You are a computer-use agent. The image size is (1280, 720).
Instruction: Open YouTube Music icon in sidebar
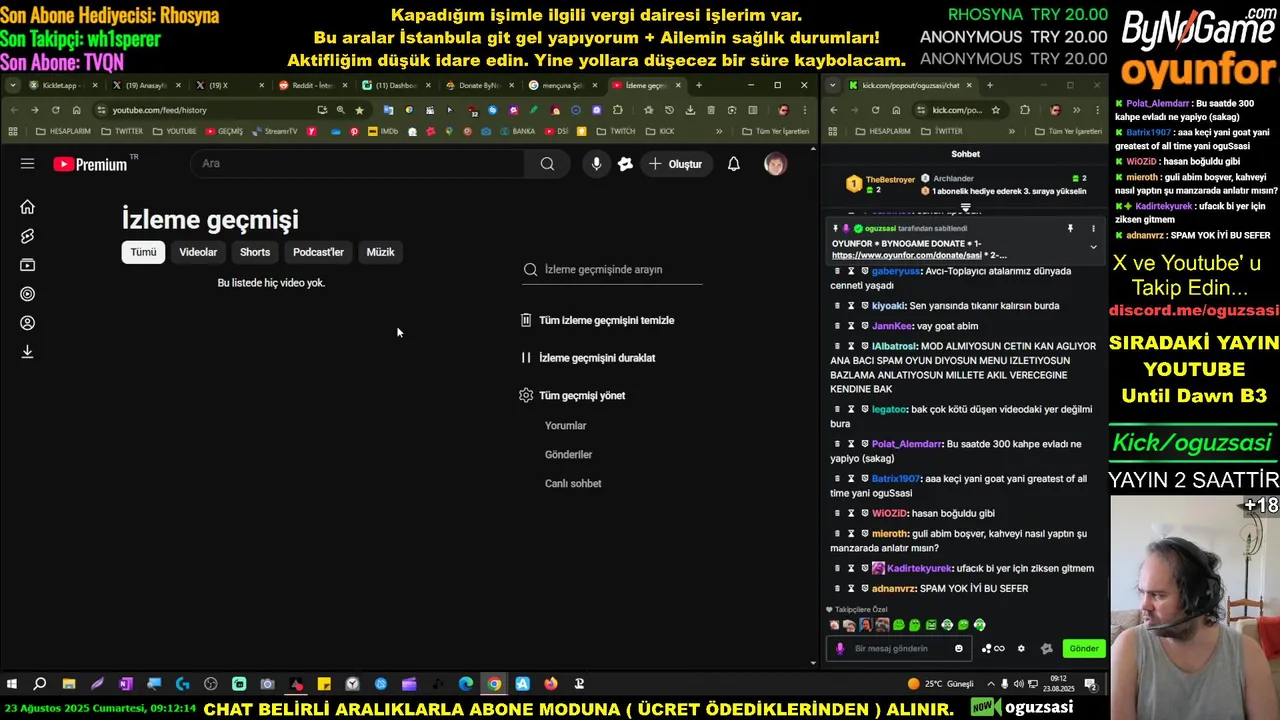point(27,294)
